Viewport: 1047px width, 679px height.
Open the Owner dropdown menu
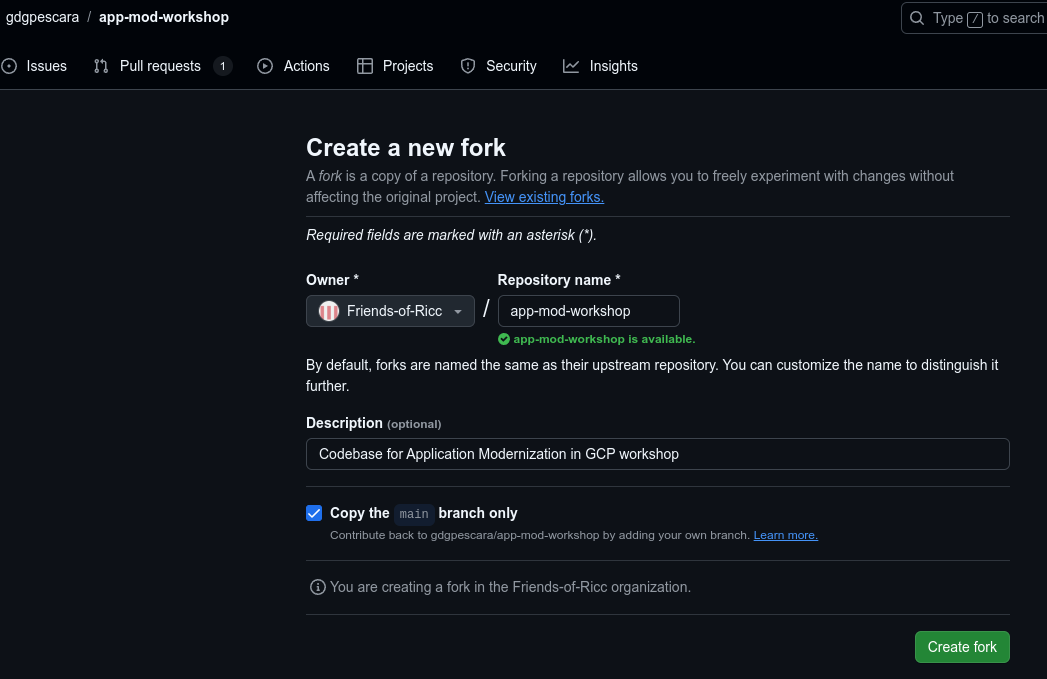pyautogui.click(x=390, y=311)
